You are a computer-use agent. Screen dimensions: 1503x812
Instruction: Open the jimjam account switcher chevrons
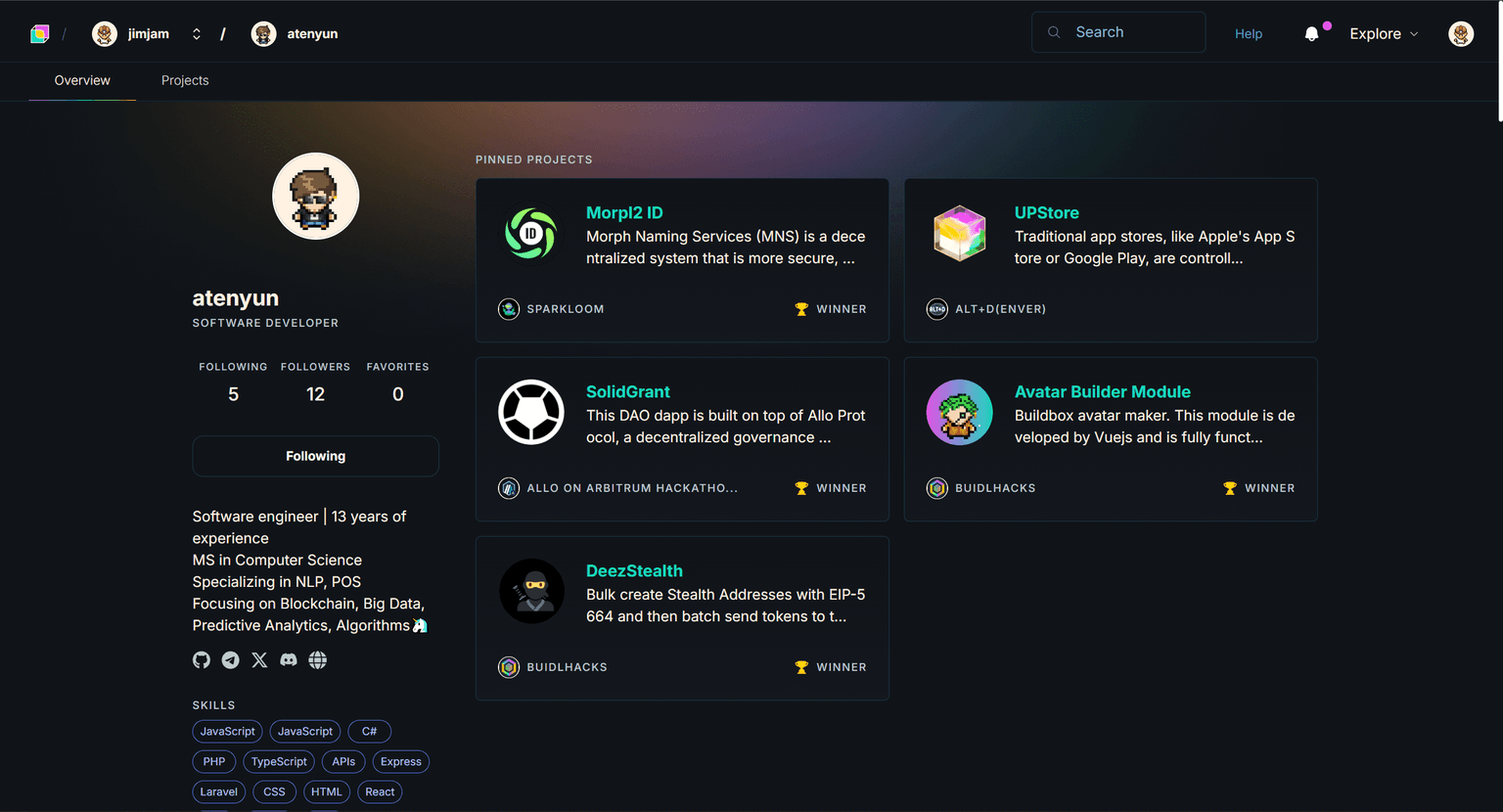(x=197, y=34)
